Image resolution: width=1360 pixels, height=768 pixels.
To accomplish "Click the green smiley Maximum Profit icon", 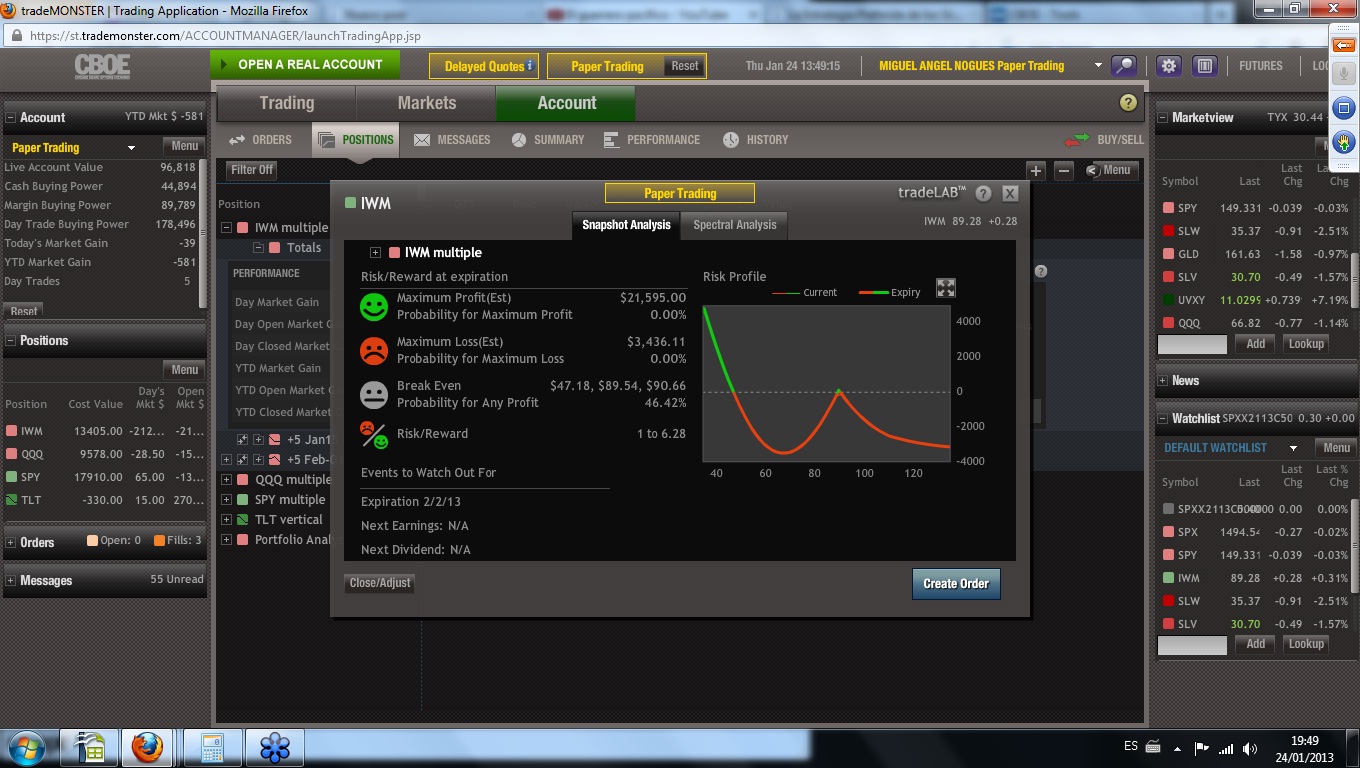I will [x=374, y=306].
